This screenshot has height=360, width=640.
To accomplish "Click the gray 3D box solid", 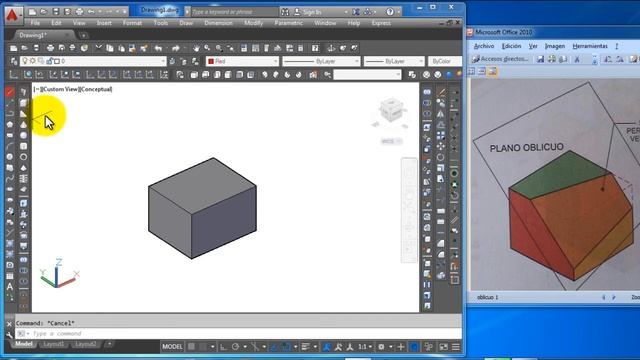I will coord(202,208).
